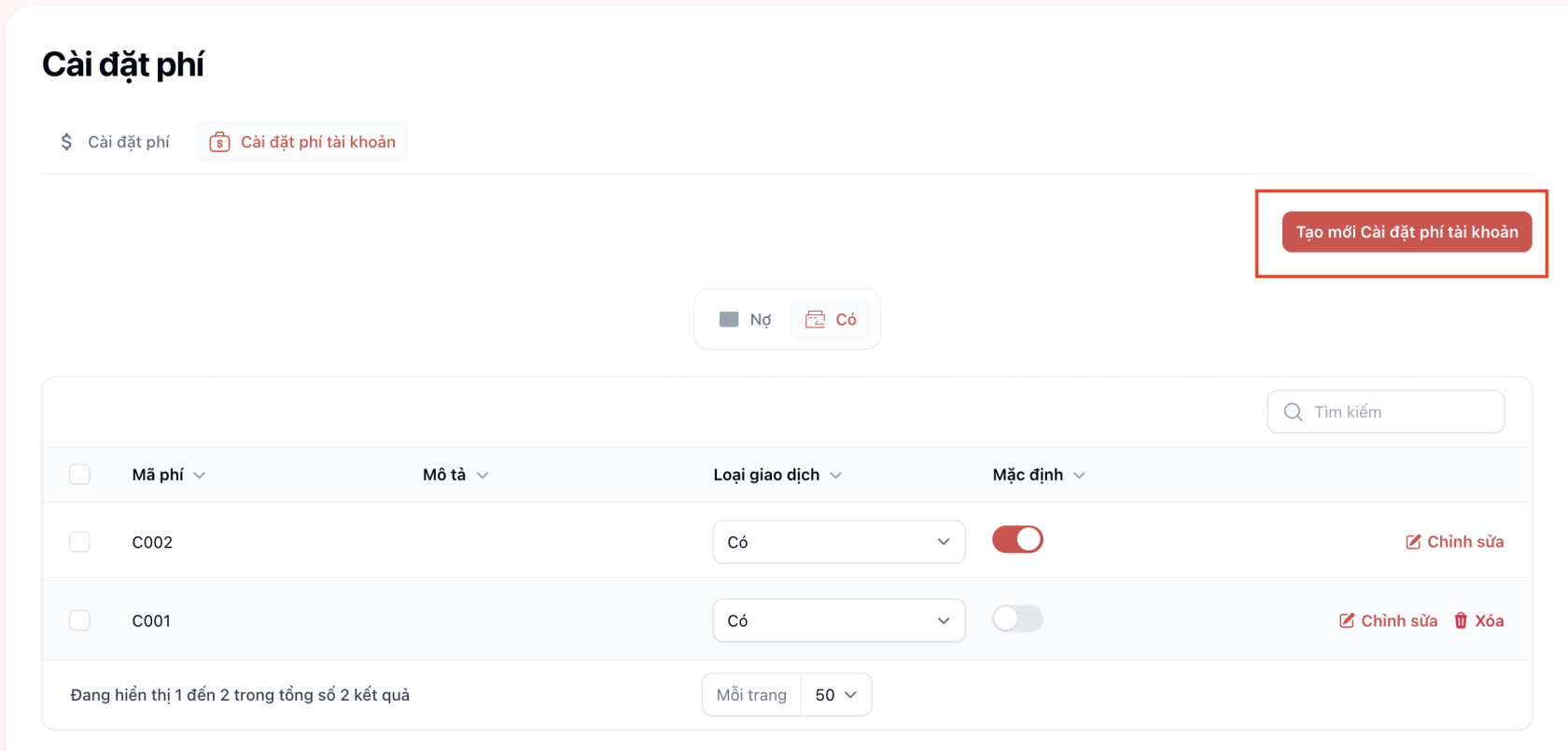Switch to the Cài đặt phí tab
This screenshot has height=751, width=1568.
tap(116, 142)
